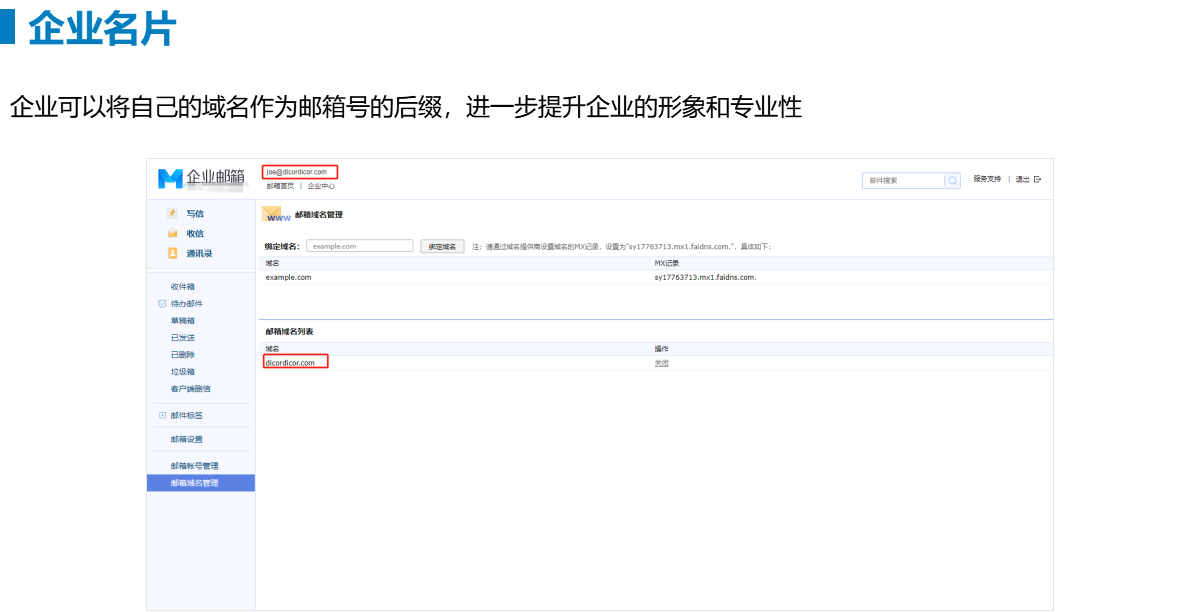Screen dimensions: 1178x612
Task: Click the 写信 compose pencil icon
Action: [172, 213]
